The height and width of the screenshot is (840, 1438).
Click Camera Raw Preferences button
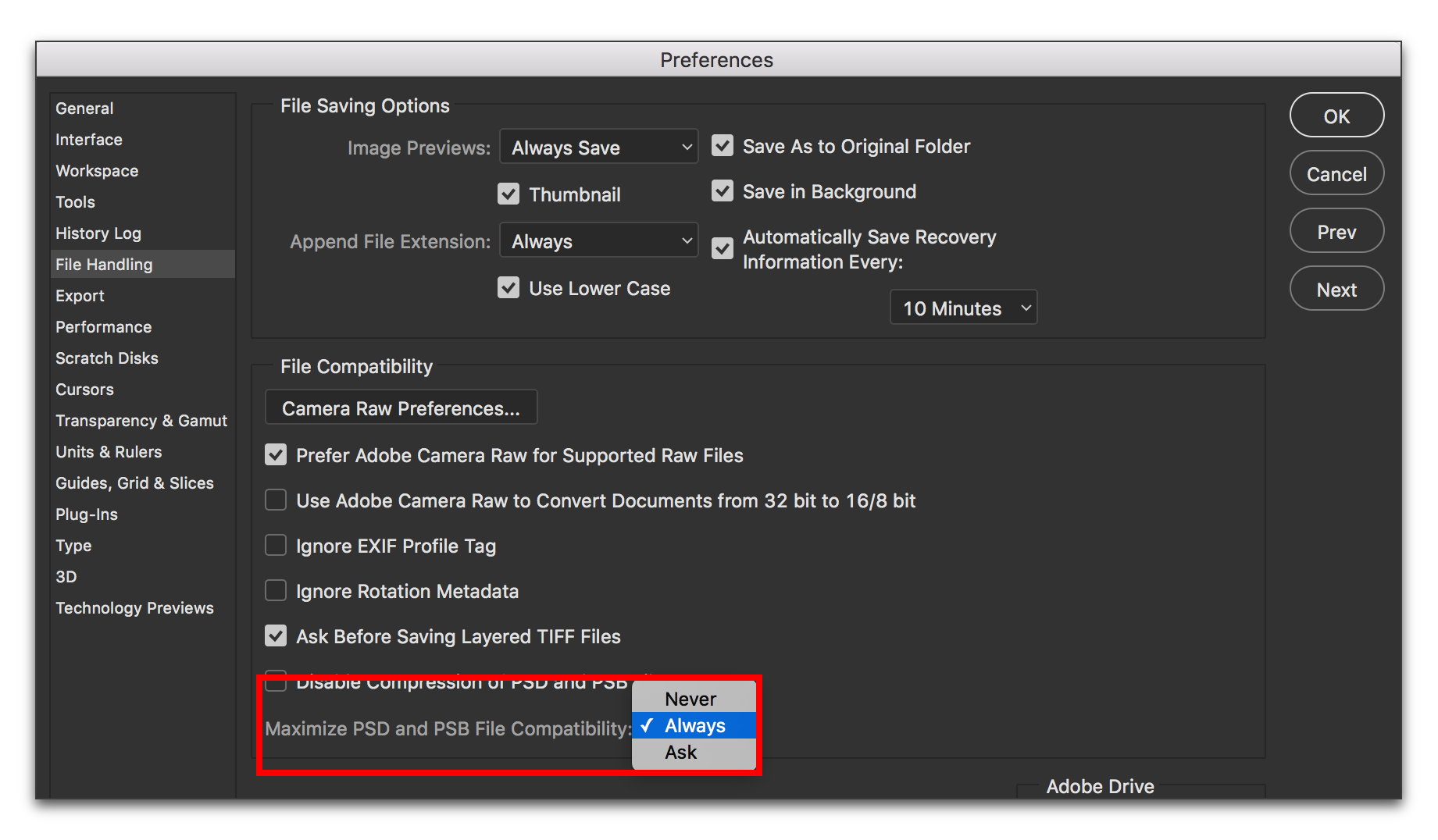point(401,408)
